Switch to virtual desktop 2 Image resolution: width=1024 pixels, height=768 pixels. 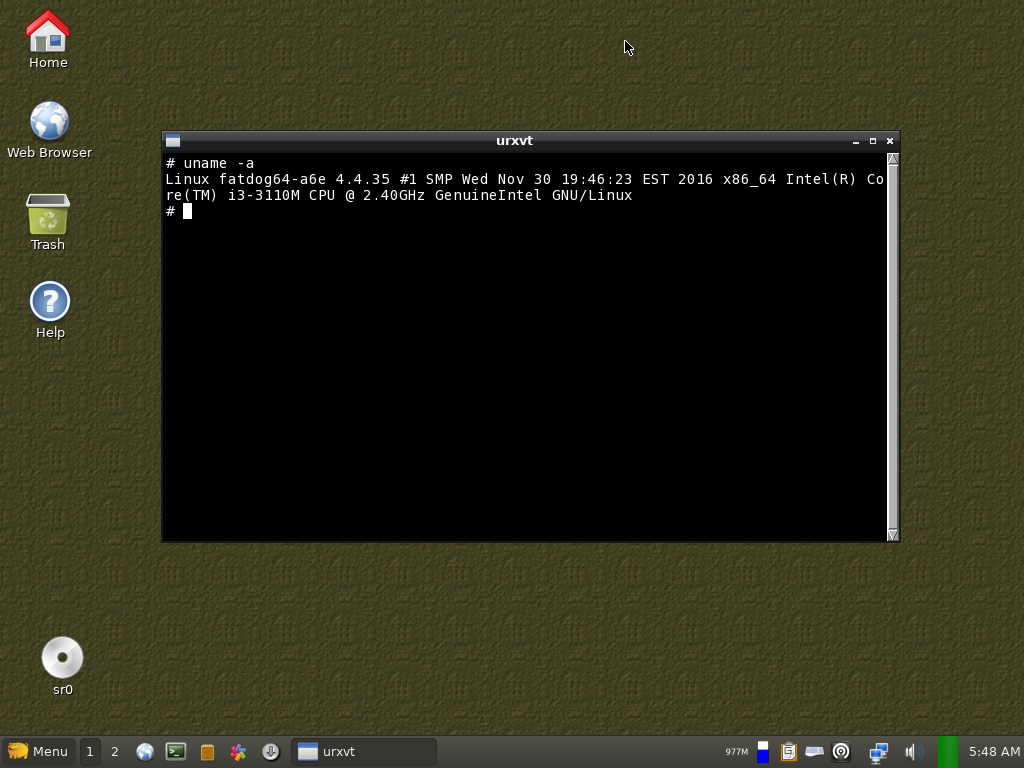[114, 752]
